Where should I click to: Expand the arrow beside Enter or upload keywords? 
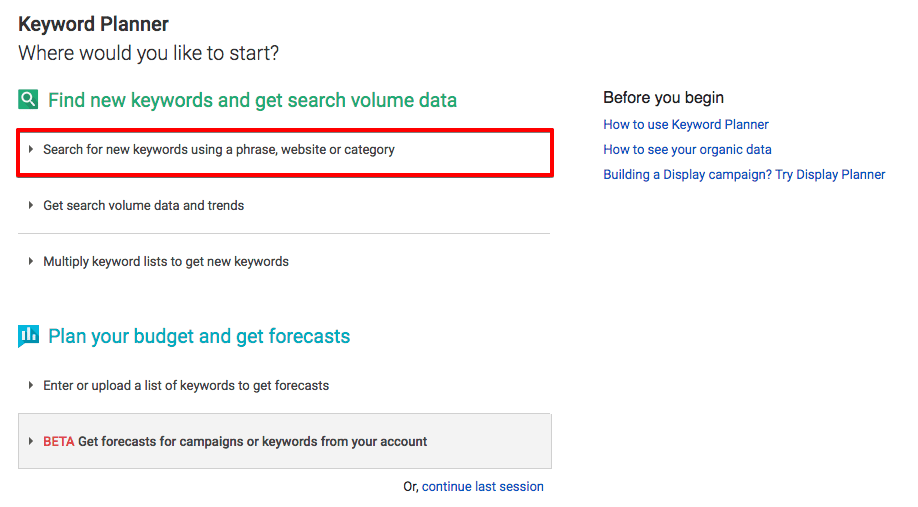click(32, 386)
